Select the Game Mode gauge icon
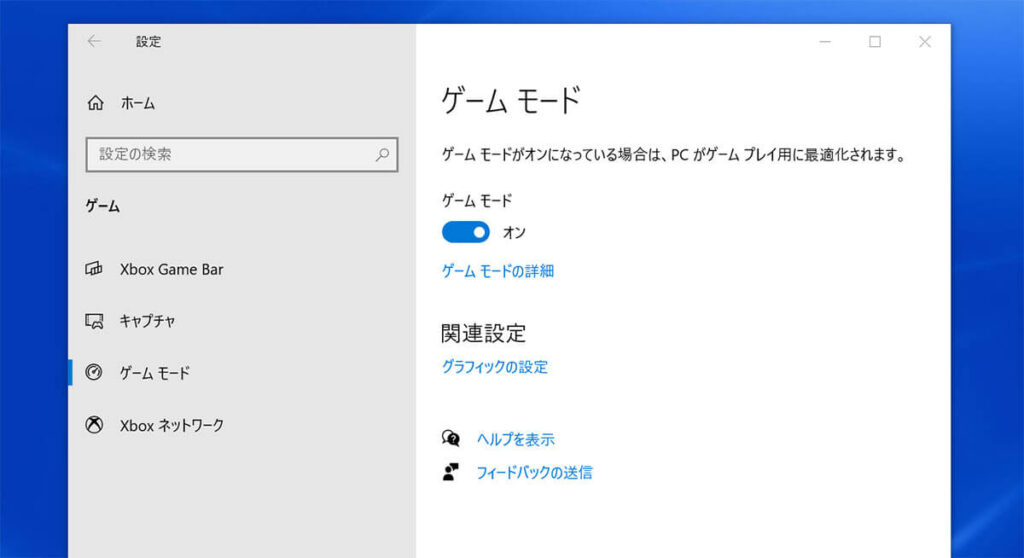This screenshot has width=1024, height=558. [94, 372]
